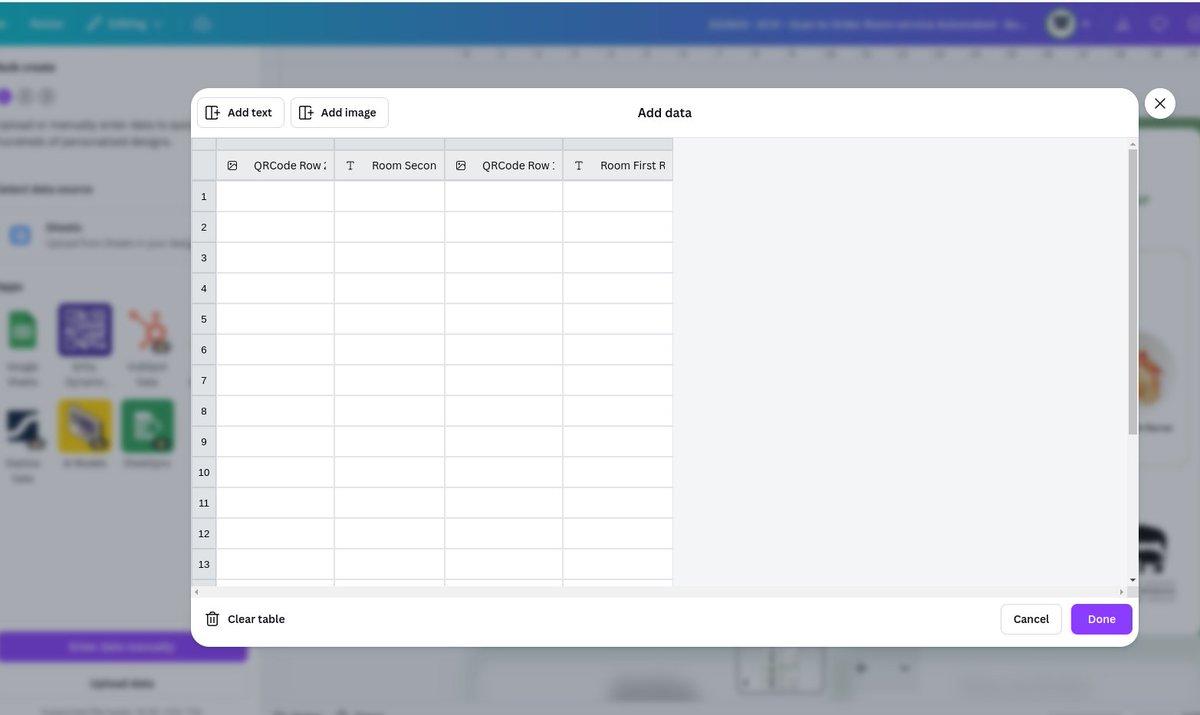Select row 7 header
The width and height of the screenshot is (1200, 715).
click(204, 381)
